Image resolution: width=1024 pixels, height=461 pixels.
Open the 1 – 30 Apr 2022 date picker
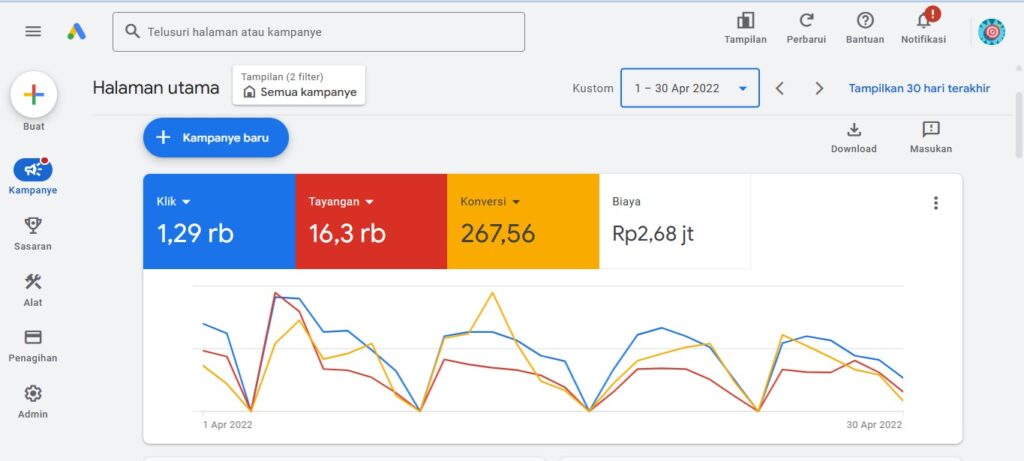[689, 88]
